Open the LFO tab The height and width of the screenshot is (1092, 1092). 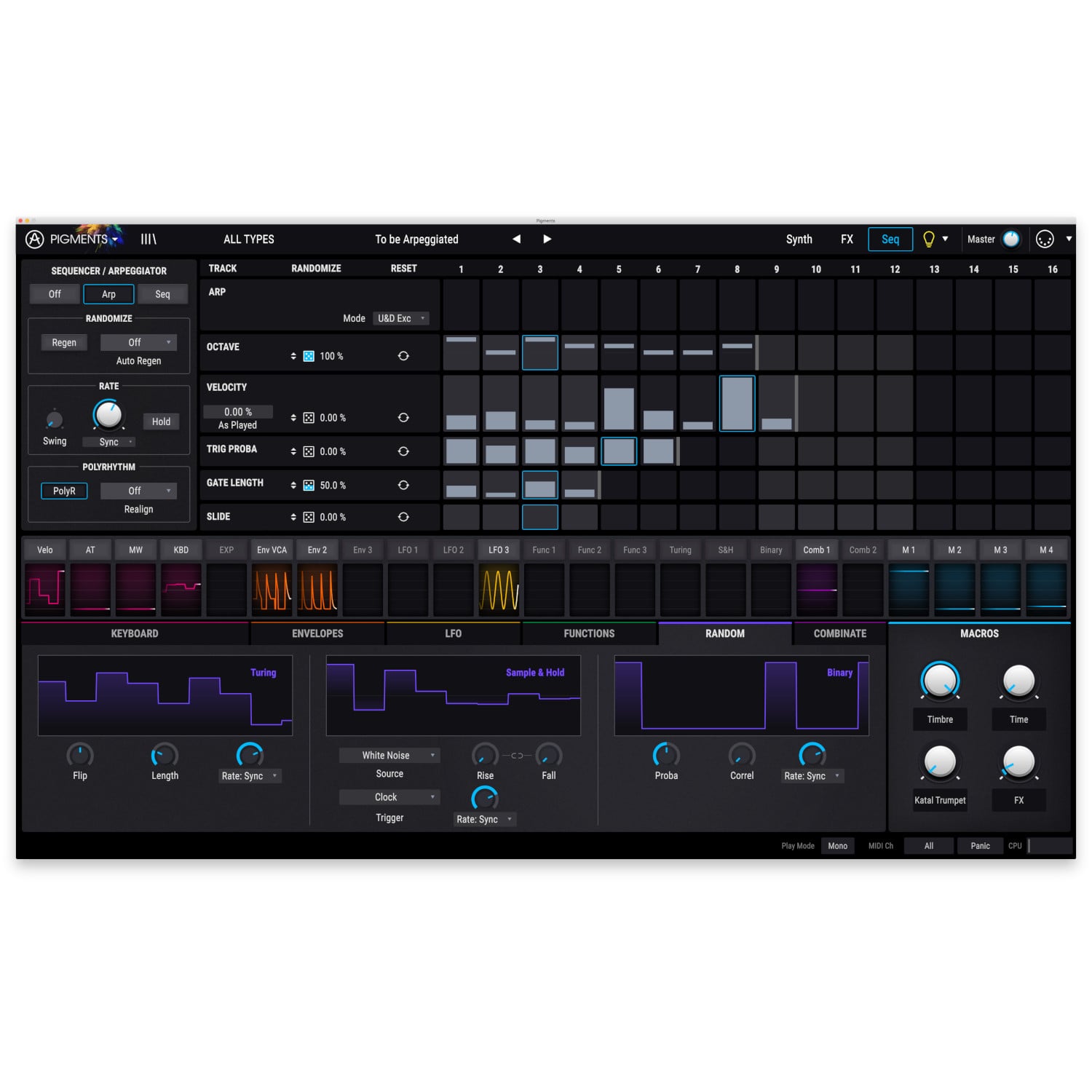pos(454,633)
